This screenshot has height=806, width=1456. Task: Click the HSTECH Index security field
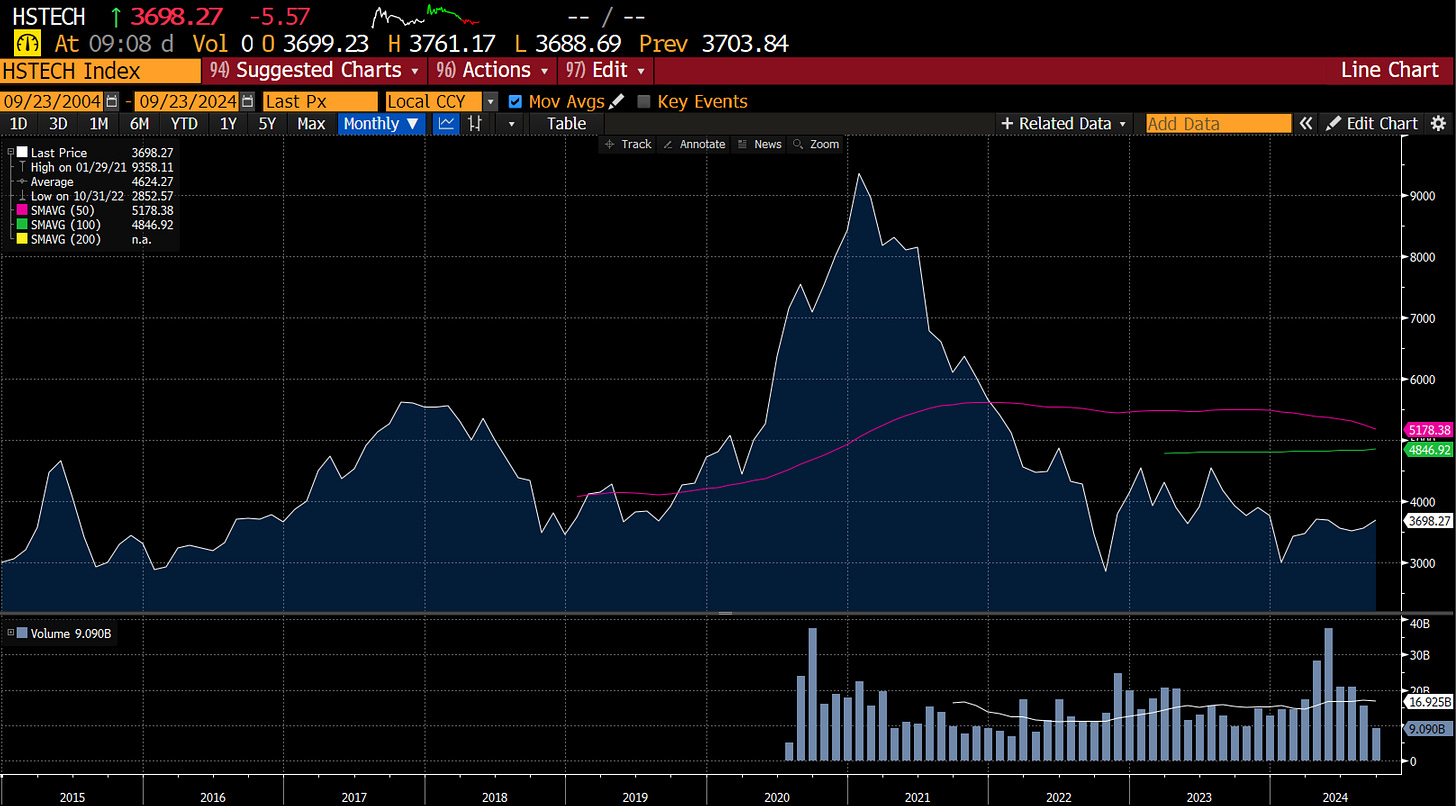click(100, 70)
